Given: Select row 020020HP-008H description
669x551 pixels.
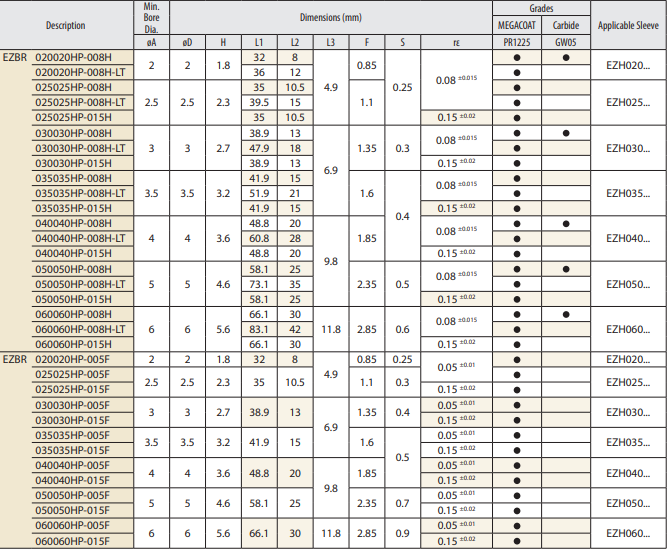Looking at the screenshot, I should coord(73,58).
